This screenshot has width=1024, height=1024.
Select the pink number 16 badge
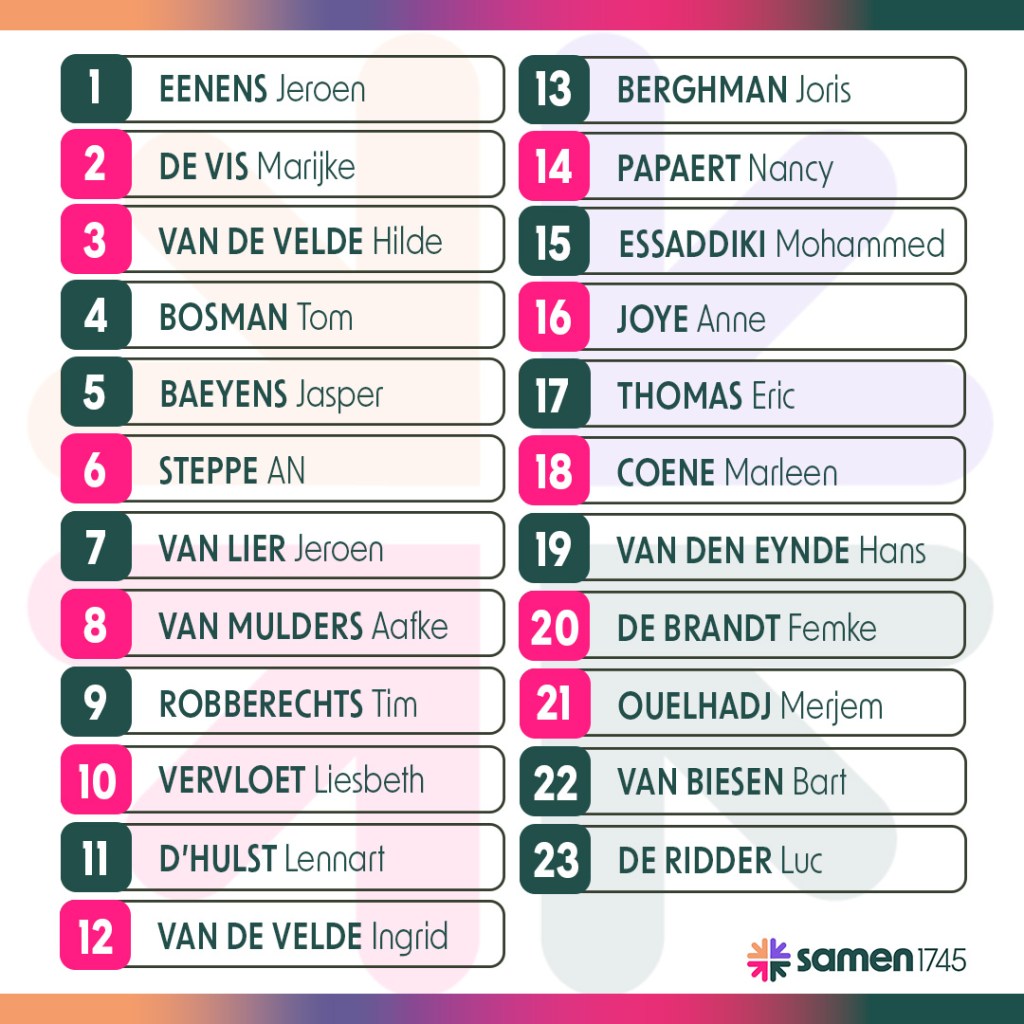553,318
